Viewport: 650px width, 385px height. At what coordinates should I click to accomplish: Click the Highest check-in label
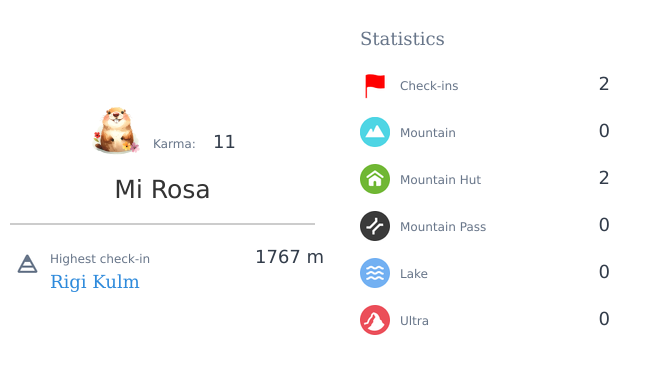click(x=100, y=259)
